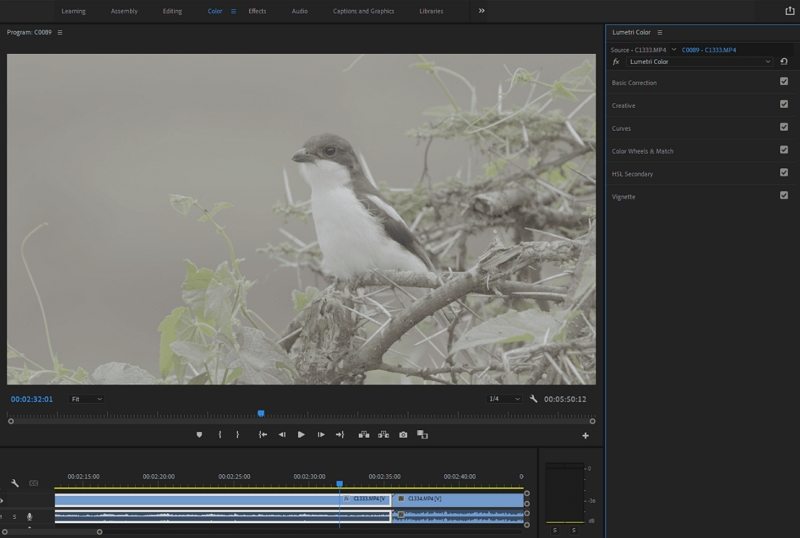800x538 pixels.
Task: Open the 1/4 playback resolution dropdown
Action: pos(504,399)
